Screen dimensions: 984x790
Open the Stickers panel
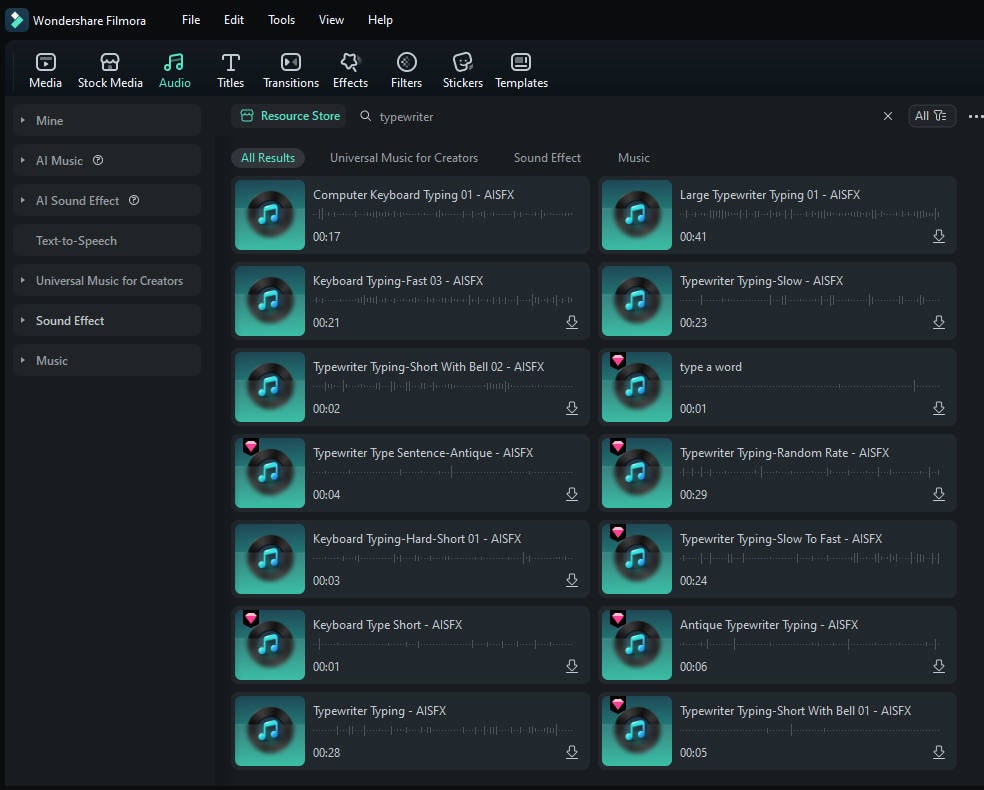point(463,70)
